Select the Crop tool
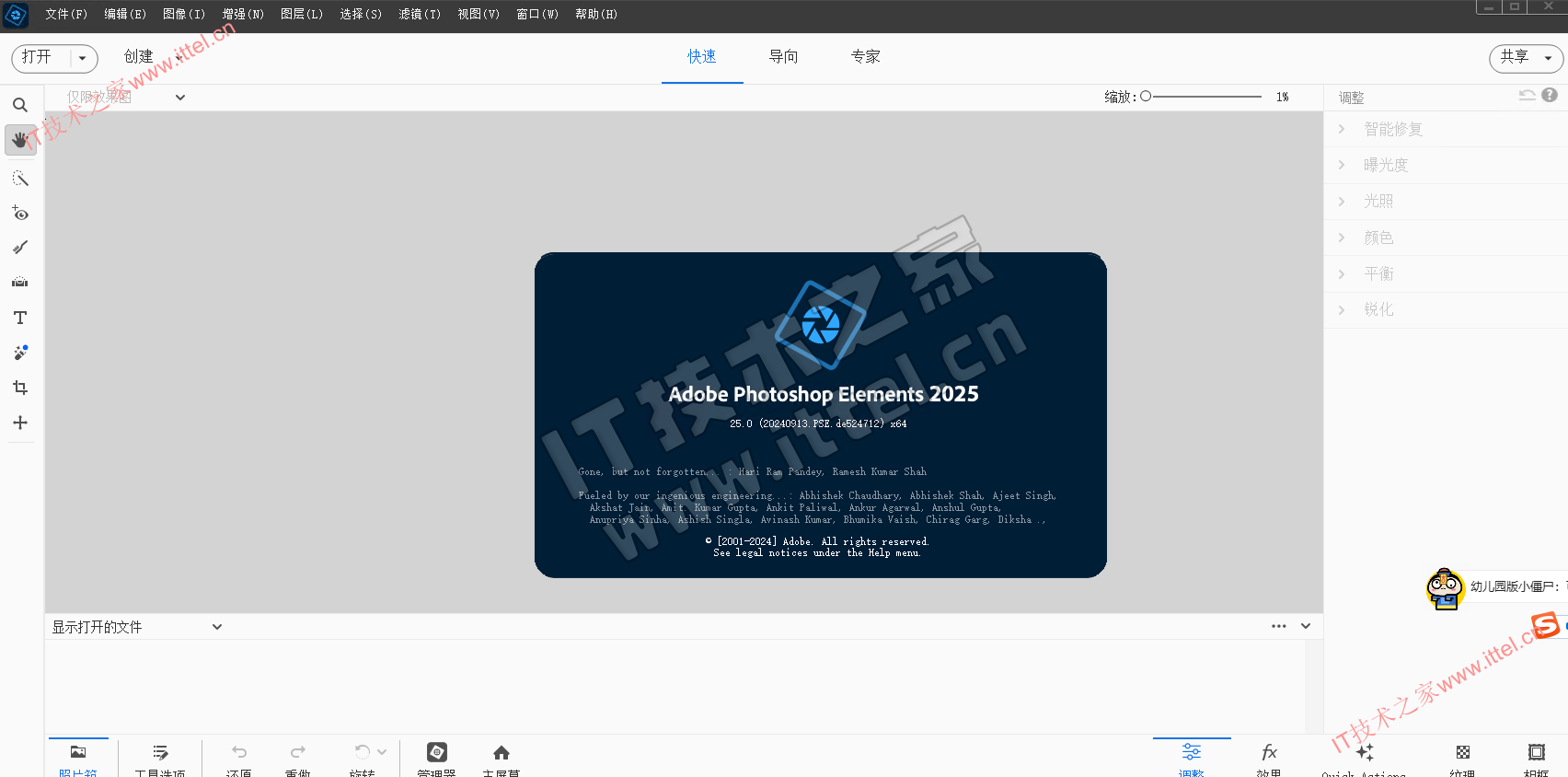Viewport: 1568px width, 777px height. (x=20, y=388)
